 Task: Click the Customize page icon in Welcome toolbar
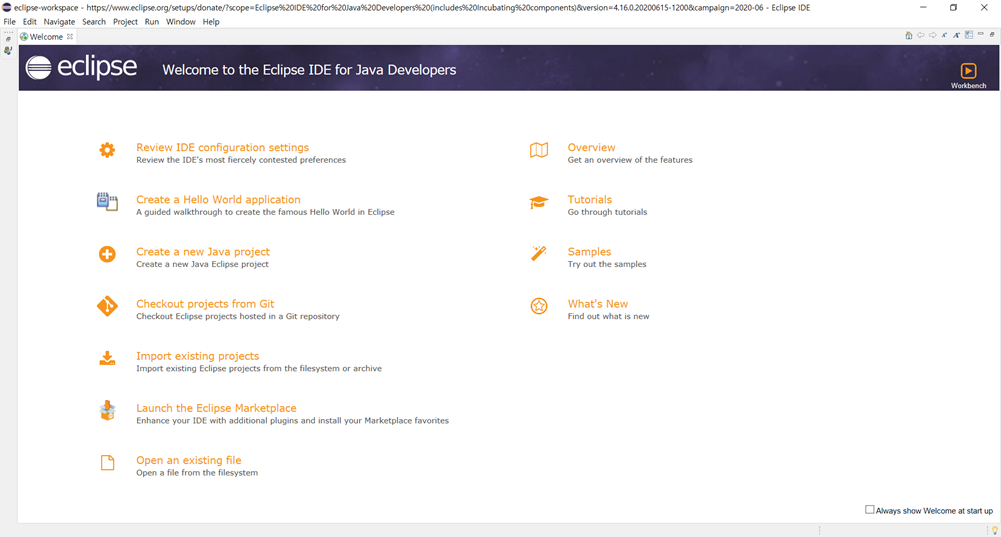click(x=968, y=35)
